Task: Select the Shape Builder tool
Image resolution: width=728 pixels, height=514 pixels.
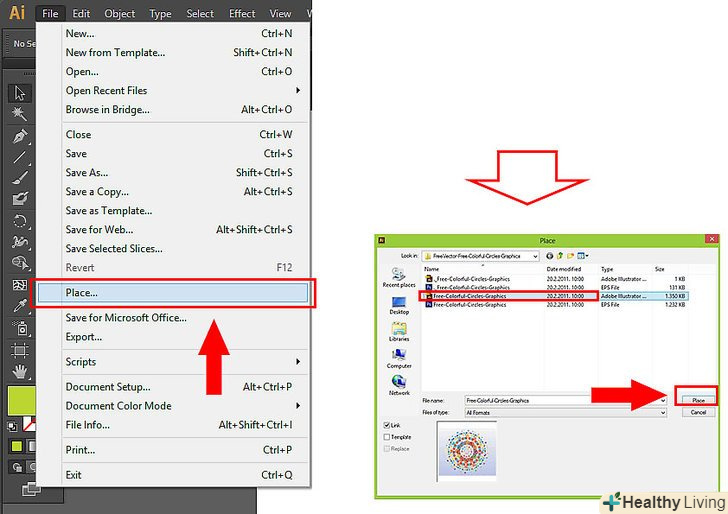Action: click(x=20, y=263)
